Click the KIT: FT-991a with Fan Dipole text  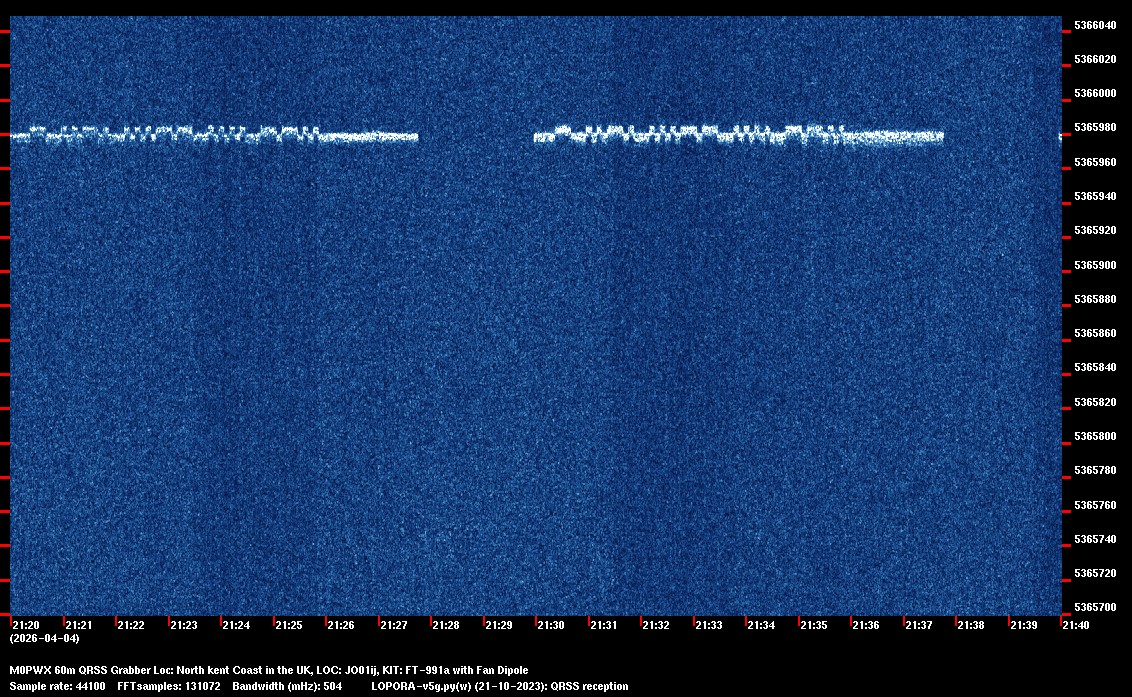coord(456,670)
